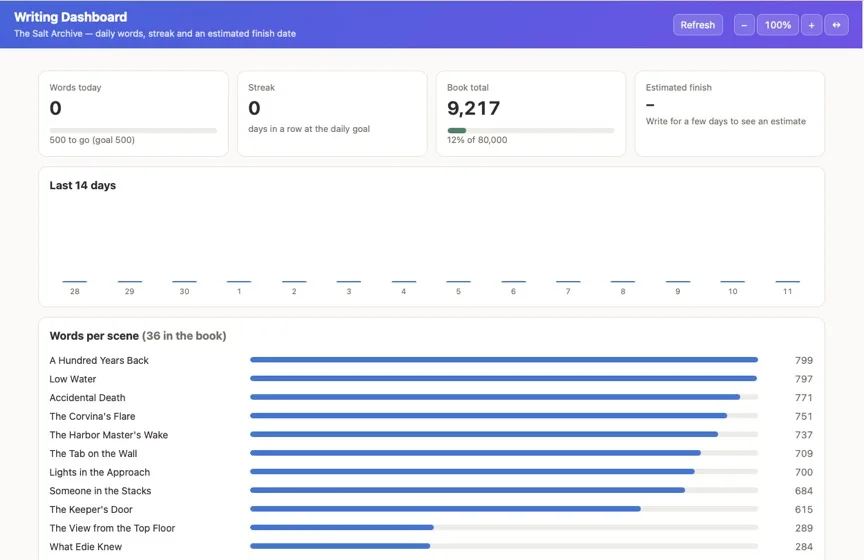Viewport: 864px width, 560px height.
Task: Click the '500 to go (goal 500)' text
Action: pyautogui.click(x=92, y=140)
